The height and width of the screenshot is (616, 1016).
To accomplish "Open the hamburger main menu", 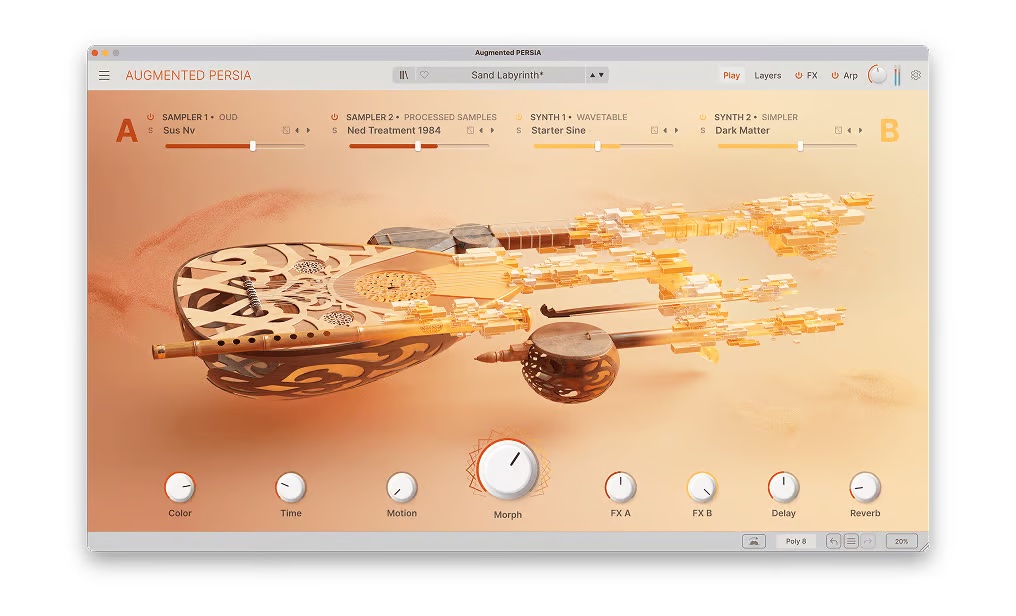I will click(104, 75).
